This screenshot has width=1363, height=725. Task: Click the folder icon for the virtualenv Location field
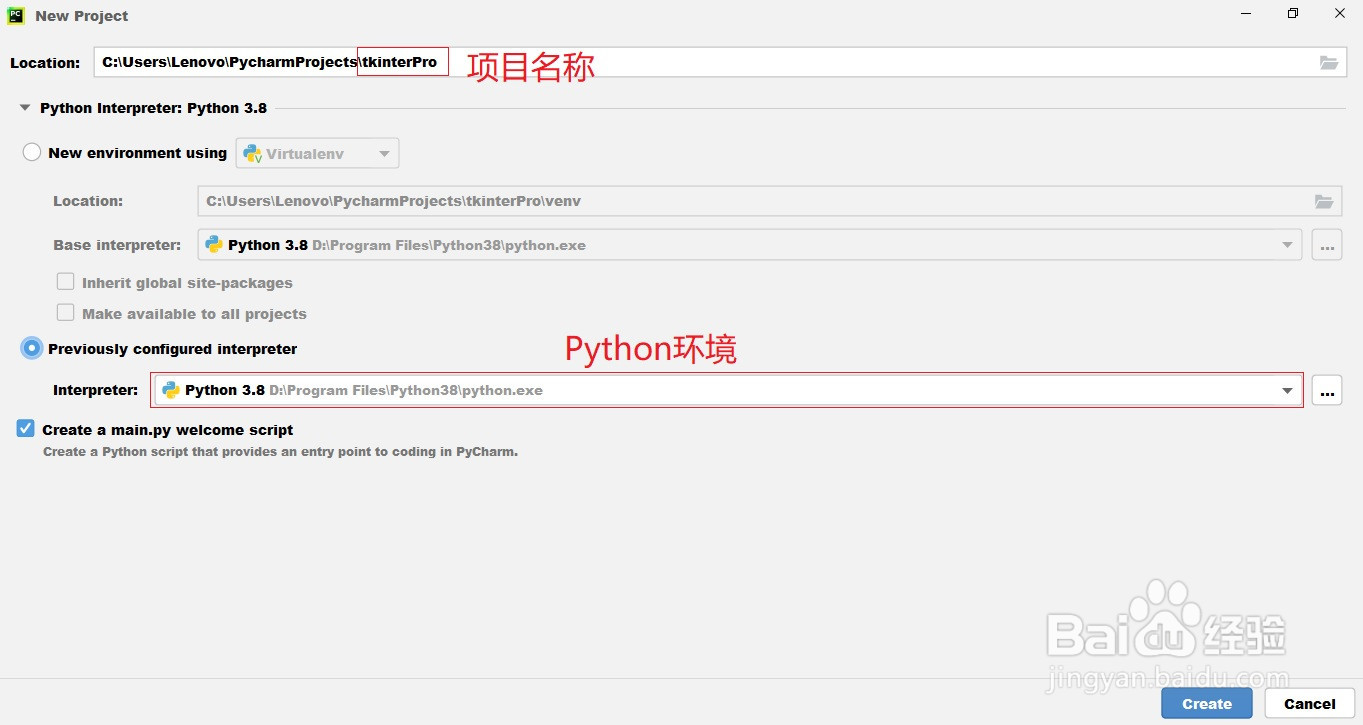click(x=1325, y=200)
